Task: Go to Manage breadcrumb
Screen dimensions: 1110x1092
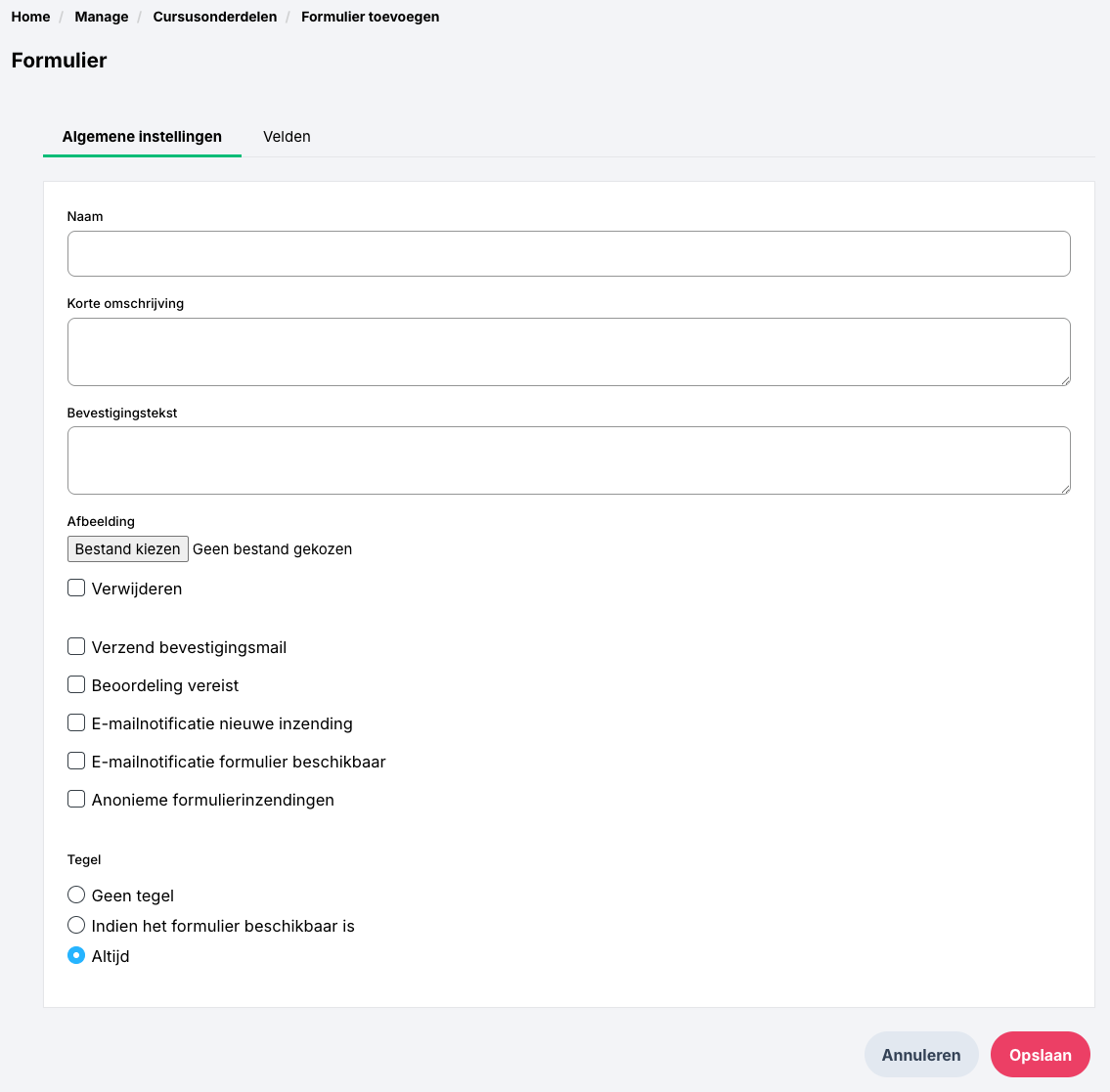Action: click(102, 17)
